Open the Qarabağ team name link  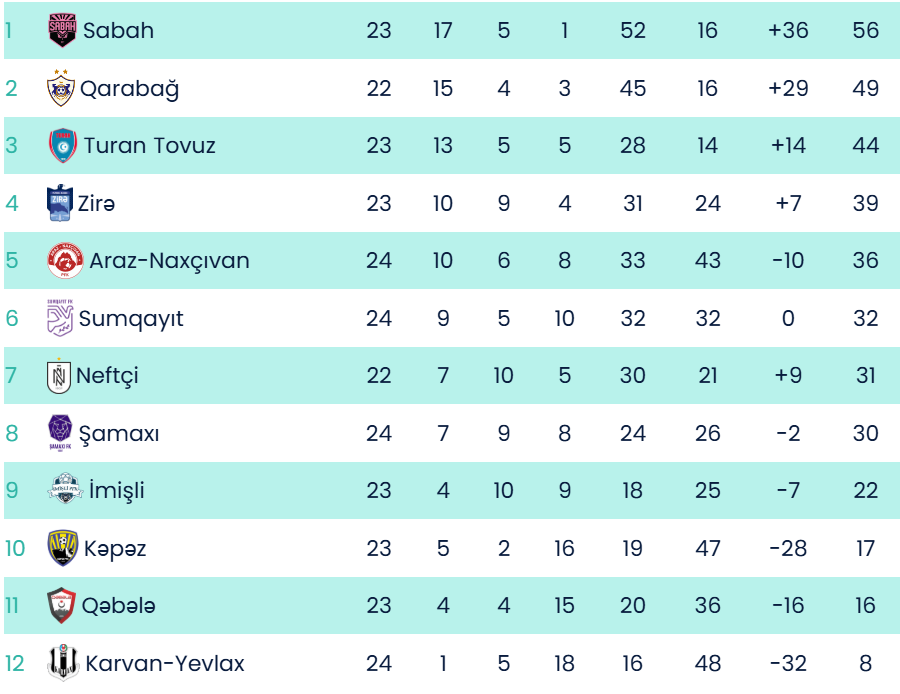pyautogui.click(x=130, y=88)
